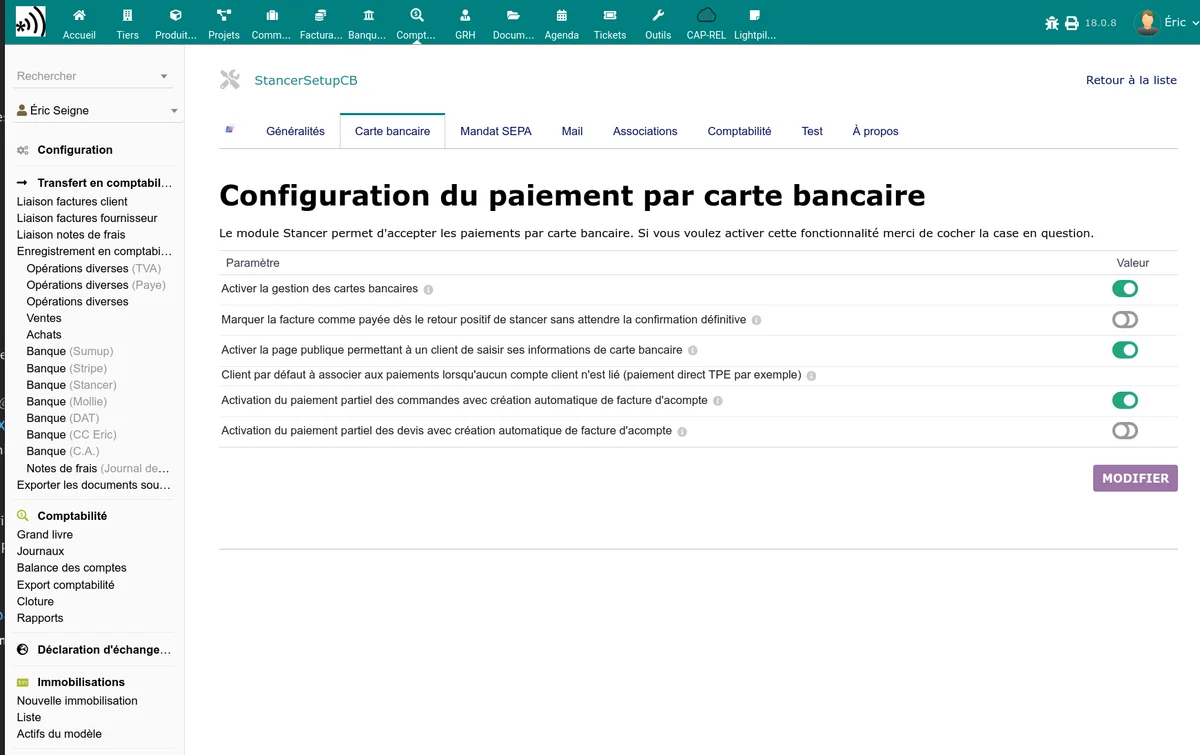
Task: Click info icon for paiement partiel des commandes
Action: [718, 401]
